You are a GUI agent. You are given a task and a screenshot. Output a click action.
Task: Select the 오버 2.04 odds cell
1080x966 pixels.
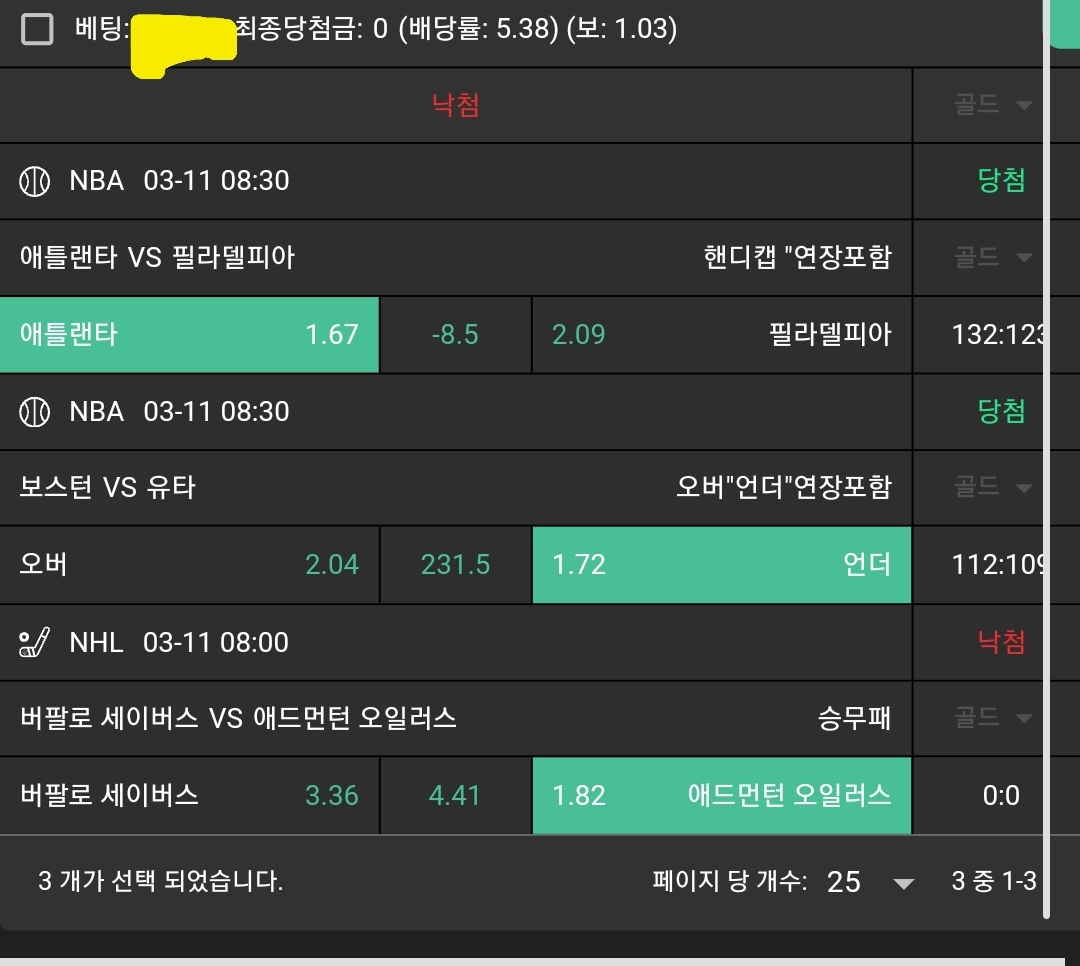(189, 566)
